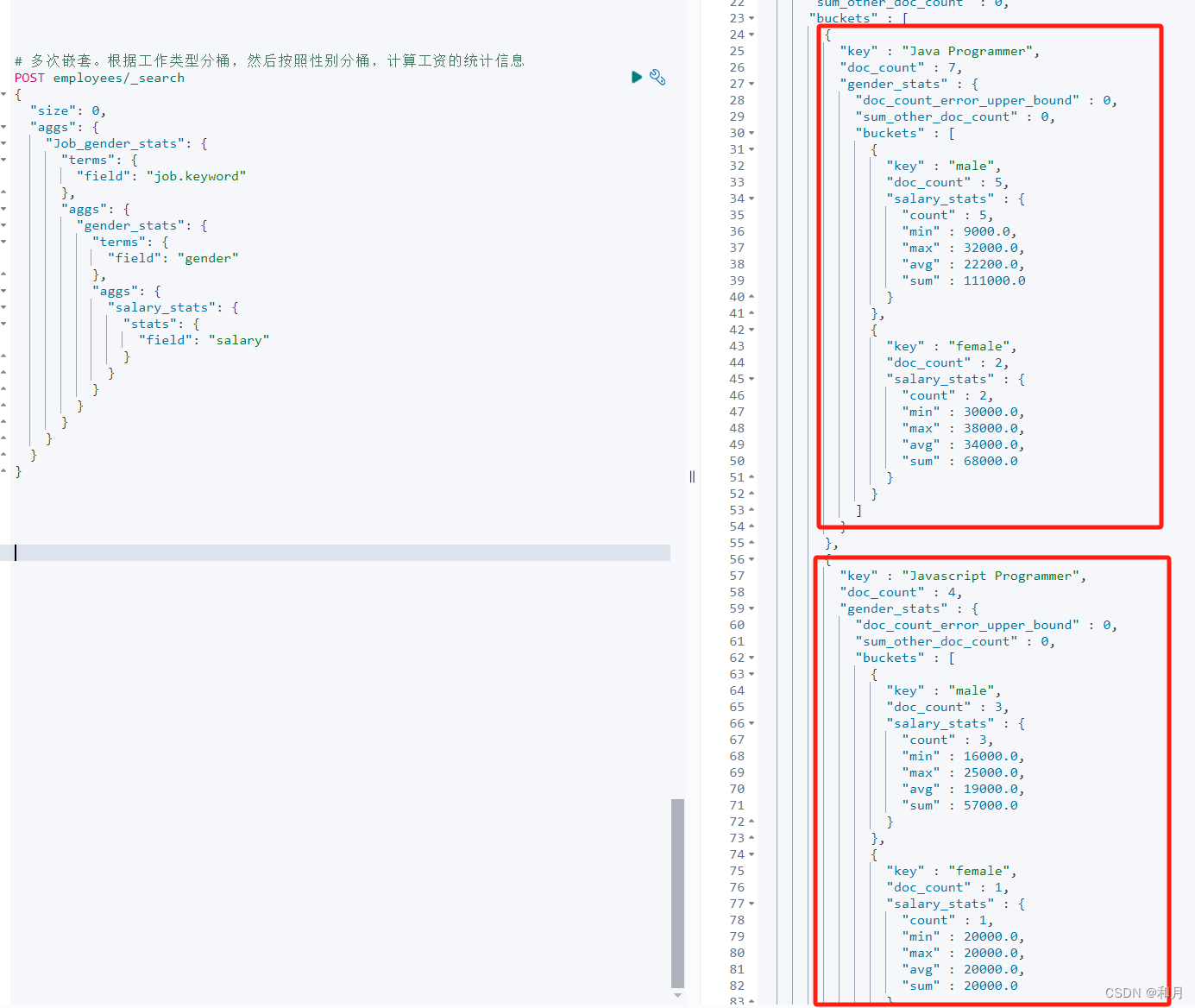Collapse gender_stats fold at line 59
The width and height of the screenshot is (1195, 1008).
pos(752,608)
